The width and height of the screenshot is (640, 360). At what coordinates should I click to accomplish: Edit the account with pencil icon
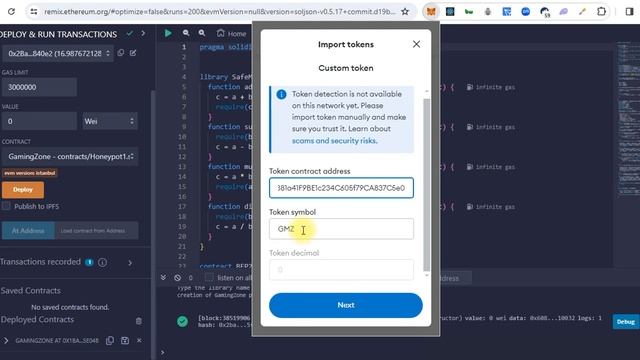click(133, 53)
